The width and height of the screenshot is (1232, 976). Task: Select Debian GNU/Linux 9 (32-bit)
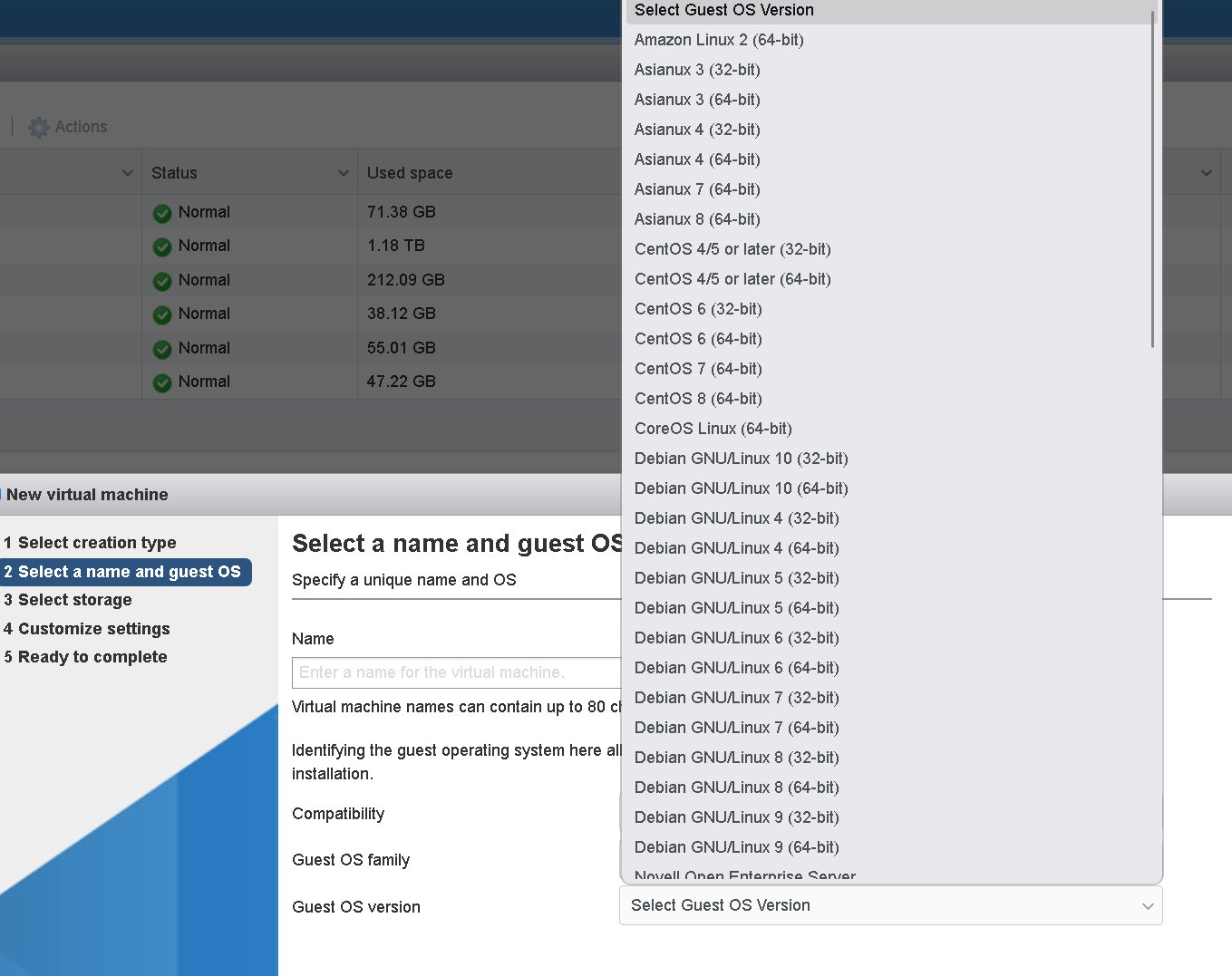click(x=737, y=817)
